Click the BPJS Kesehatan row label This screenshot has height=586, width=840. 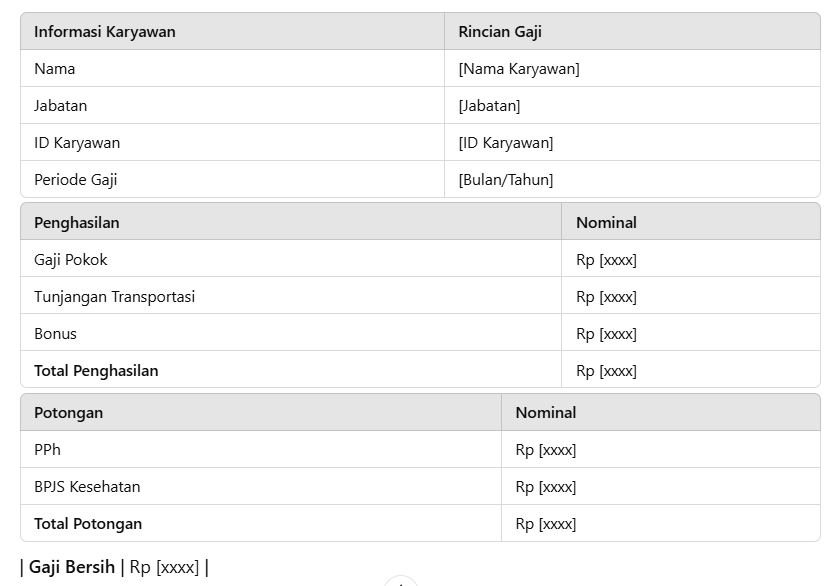[x=87, y=487]
